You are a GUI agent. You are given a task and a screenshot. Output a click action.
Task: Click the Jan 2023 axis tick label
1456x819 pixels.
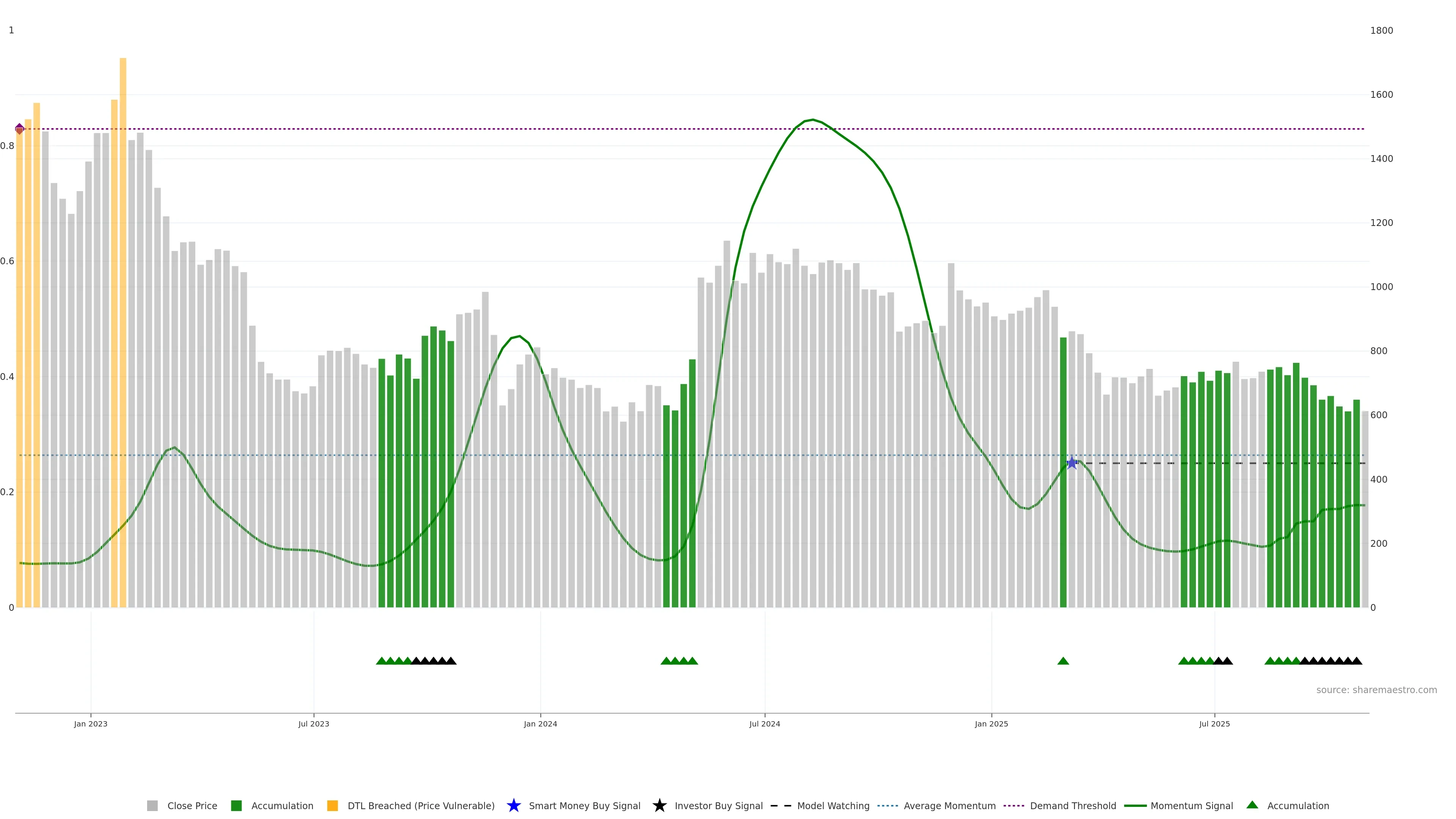click(91, 723)
